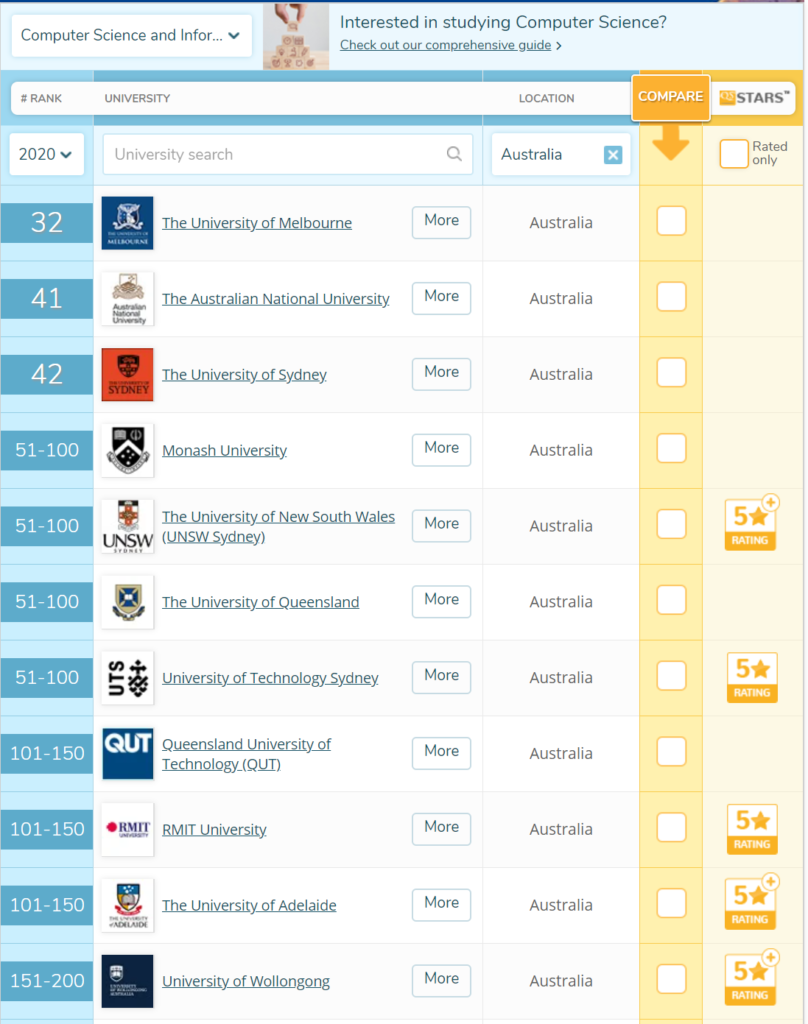Expand More for University of Sydney
Viewport: 808px width, 1024px height.
tap(442, 374)
